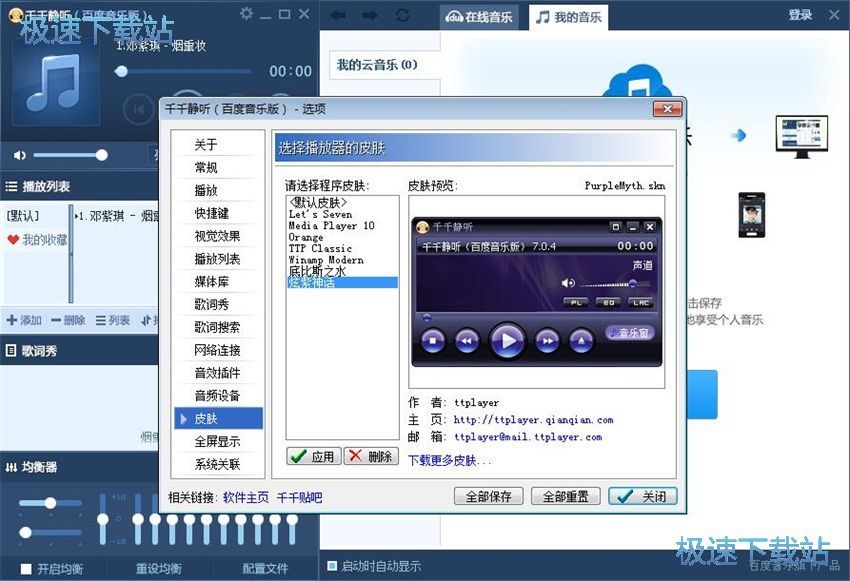850x581 pixels.
Task: Click 配置文件 in equalizer panel
Action: tap(265, 569)
